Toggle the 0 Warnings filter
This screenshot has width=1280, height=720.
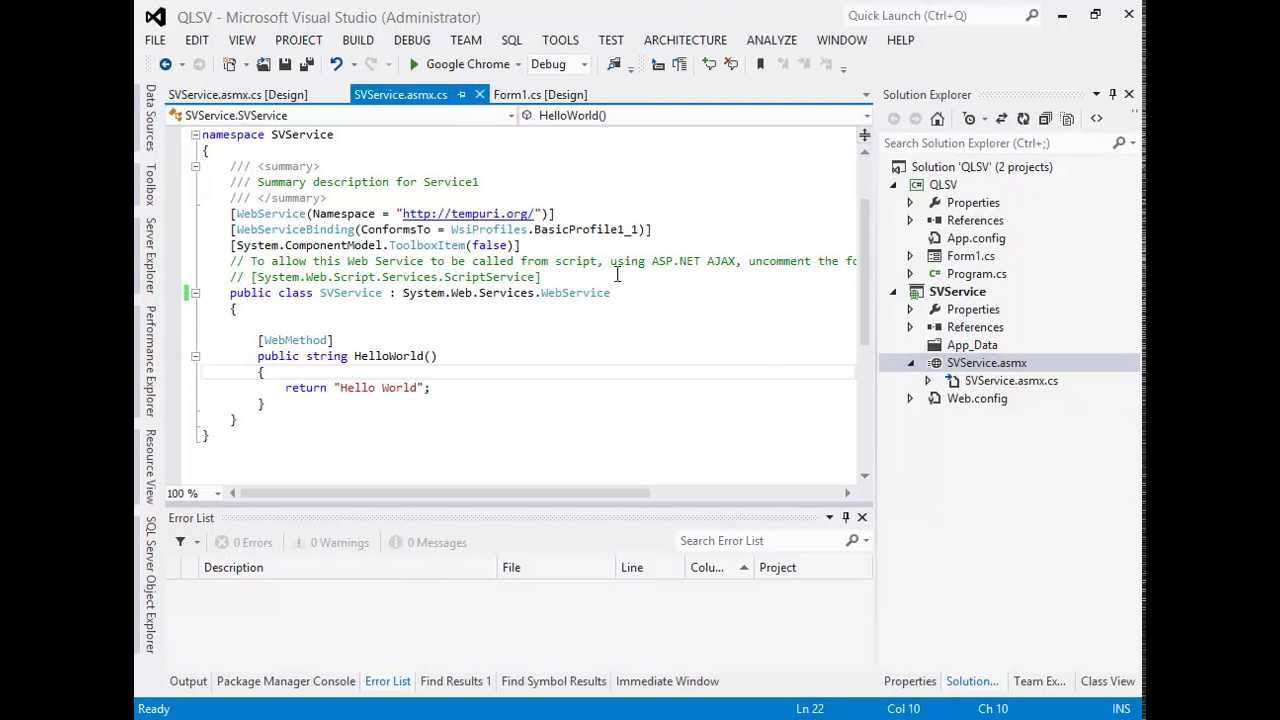331,542
